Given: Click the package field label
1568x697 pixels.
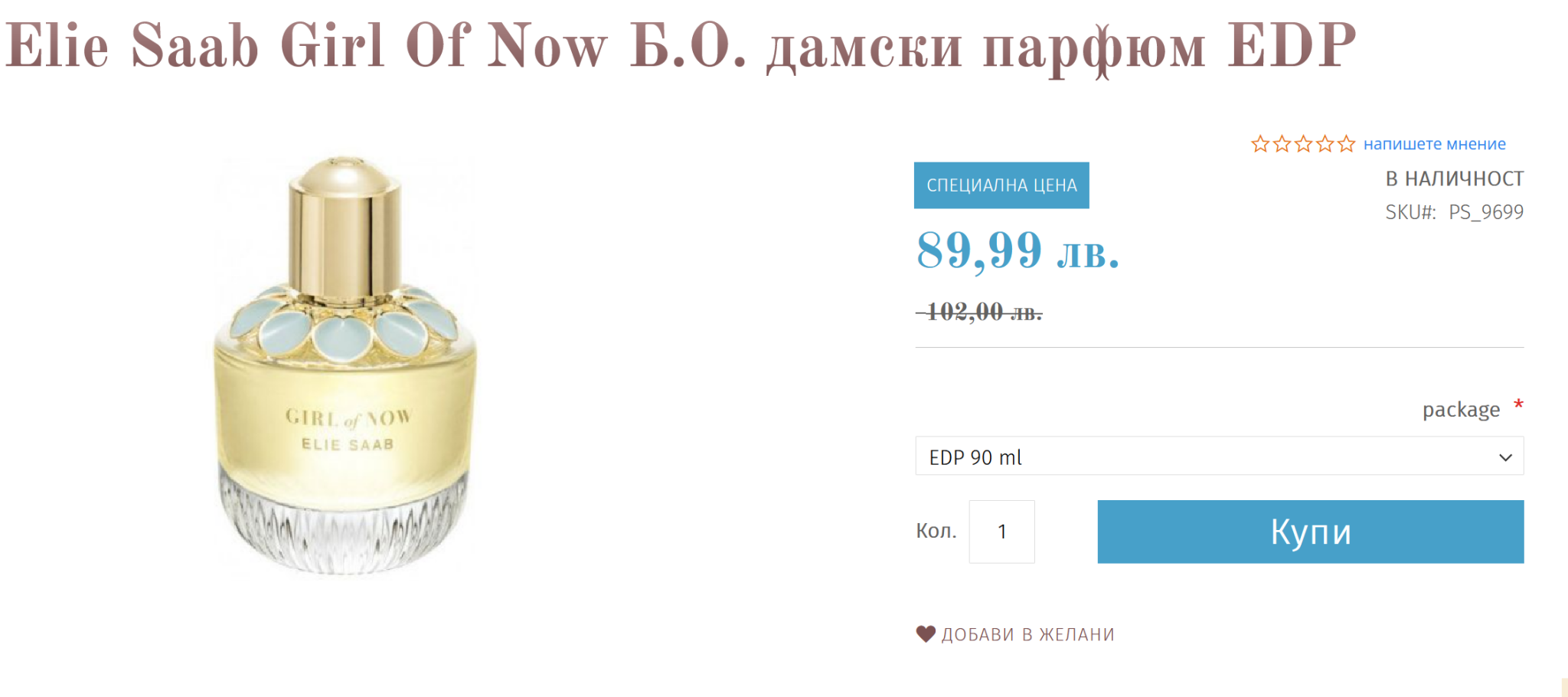Looking at the screenshot, I should pos(1461,410).
